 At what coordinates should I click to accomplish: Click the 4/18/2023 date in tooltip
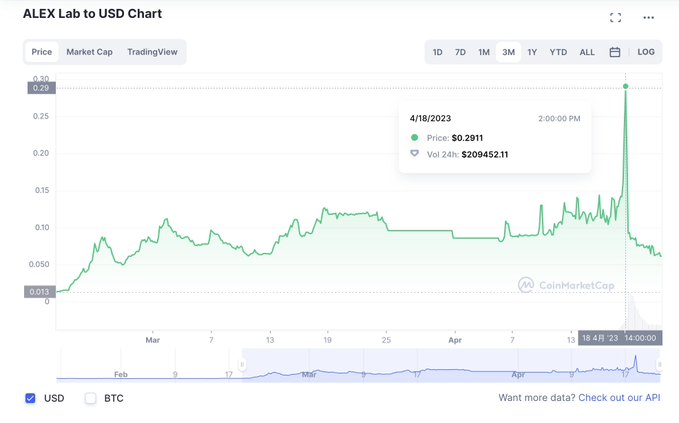[430, 118]
